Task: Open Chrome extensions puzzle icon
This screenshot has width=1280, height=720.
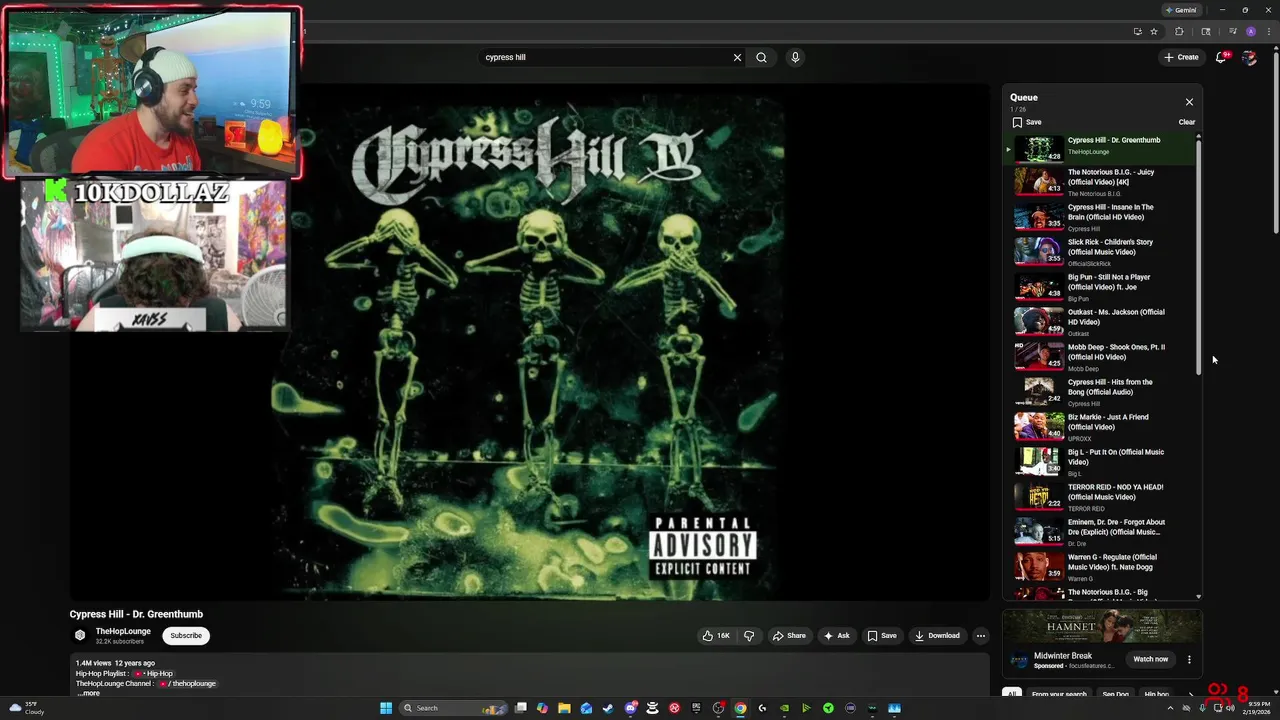Action: tap(1179, 32)
